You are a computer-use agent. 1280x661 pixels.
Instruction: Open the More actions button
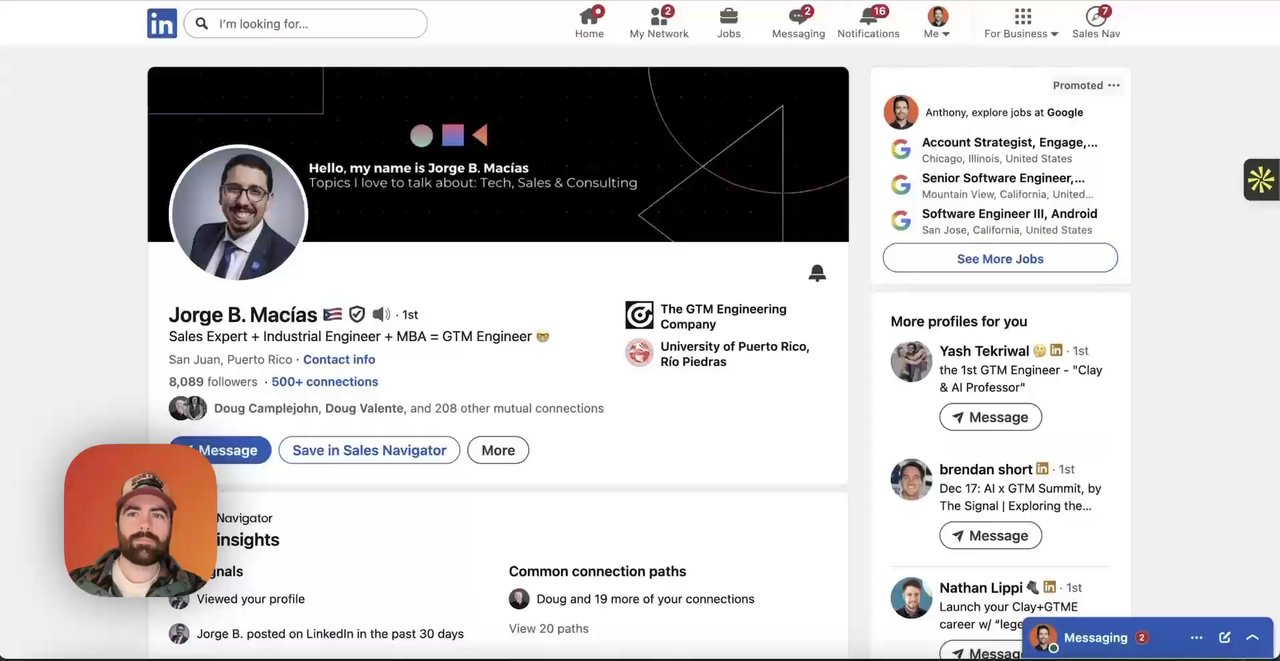pos(498,450)
